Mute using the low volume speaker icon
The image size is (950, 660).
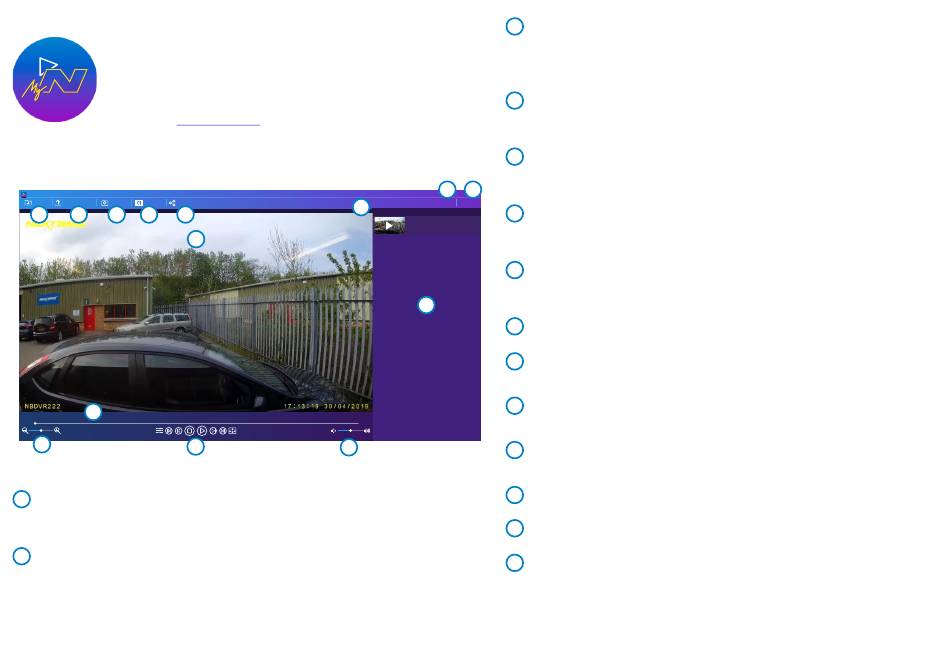[333, 430]
